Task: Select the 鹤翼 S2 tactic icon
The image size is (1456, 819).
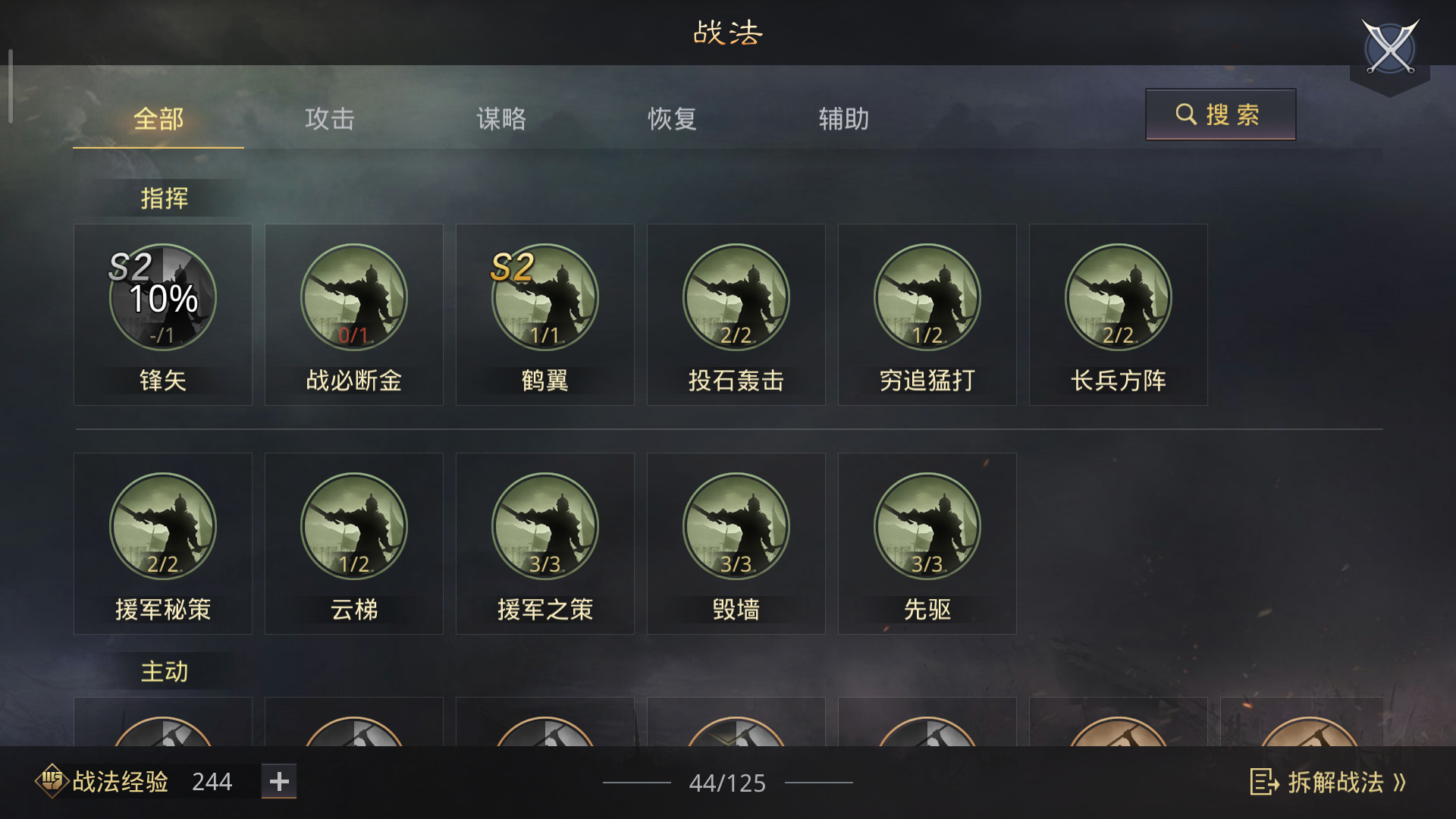Action: coord(545,297)
